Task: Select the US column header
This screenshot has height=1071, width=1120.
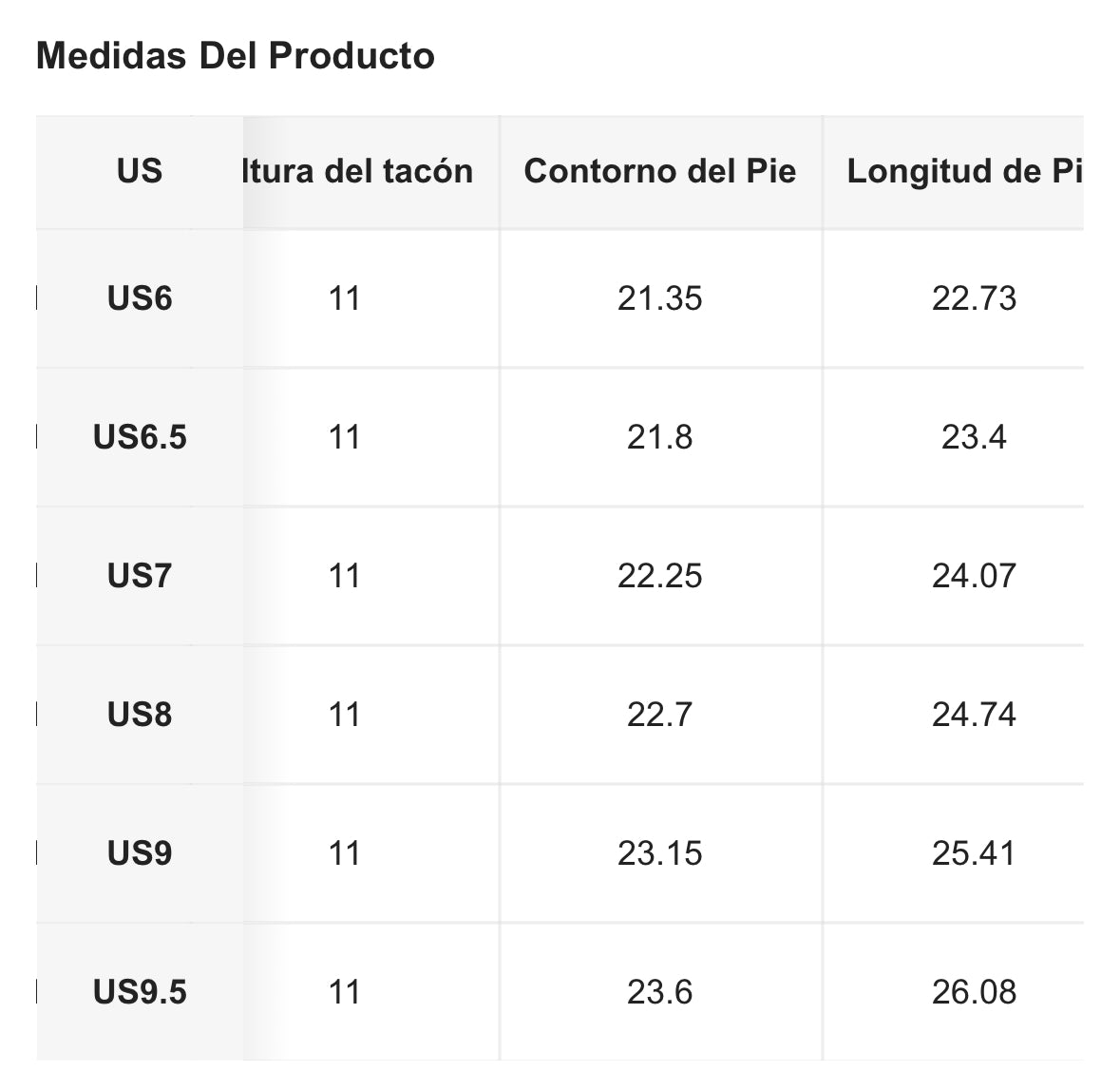Action: pos(140,171)
